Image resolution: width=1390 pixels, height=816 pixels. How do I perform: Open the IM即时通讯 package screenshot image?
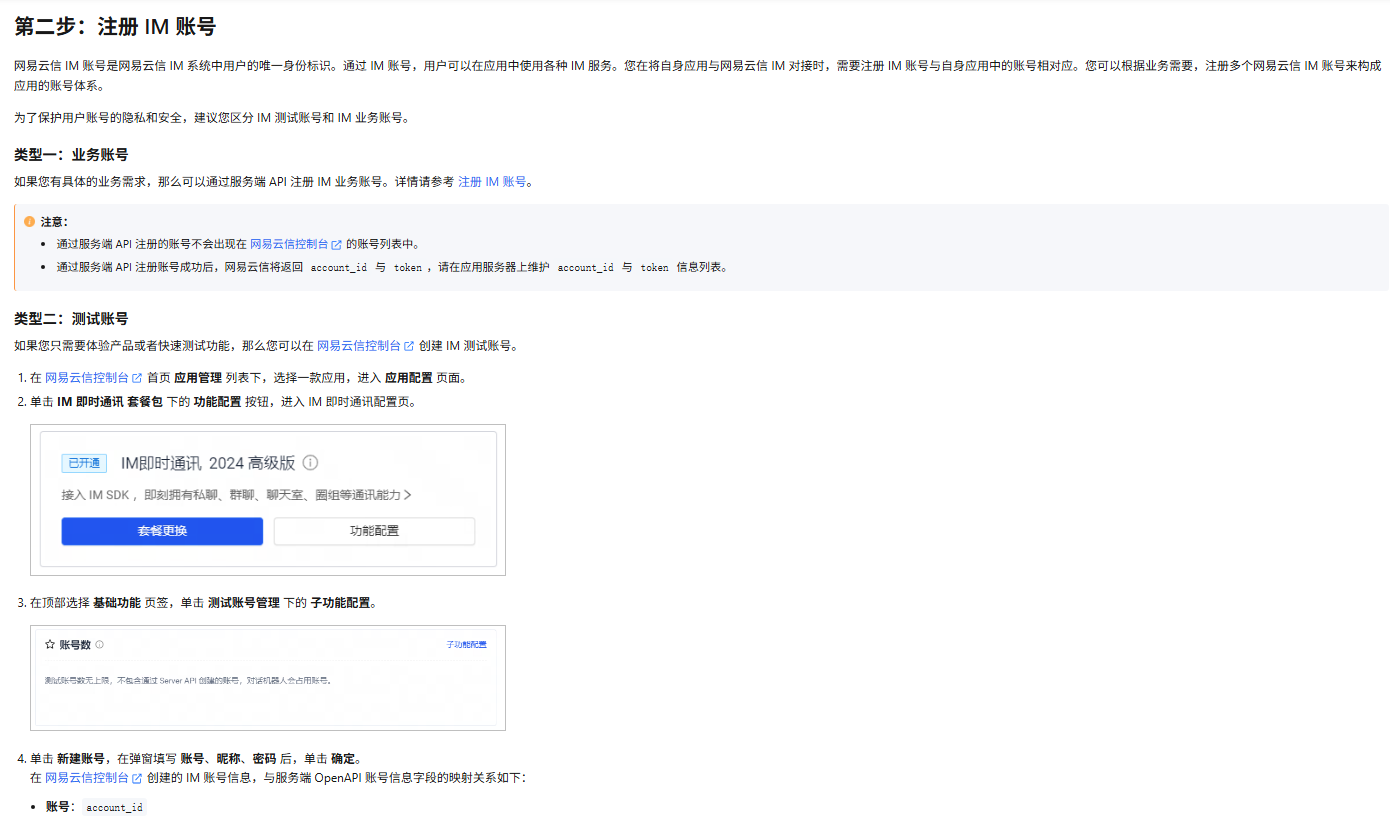tap(268, 500)
